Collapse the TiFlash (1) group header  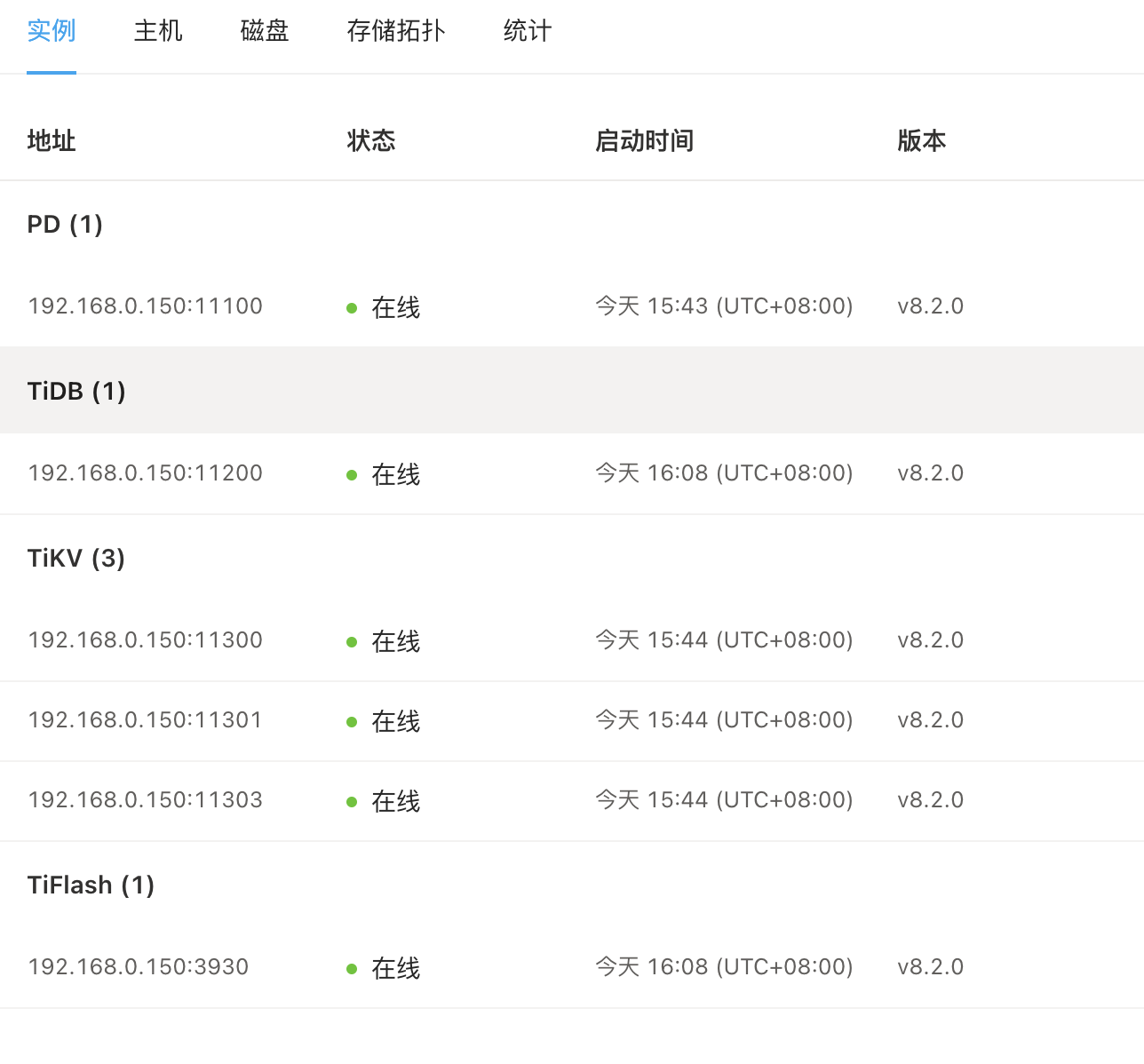[x=91, y=885]
